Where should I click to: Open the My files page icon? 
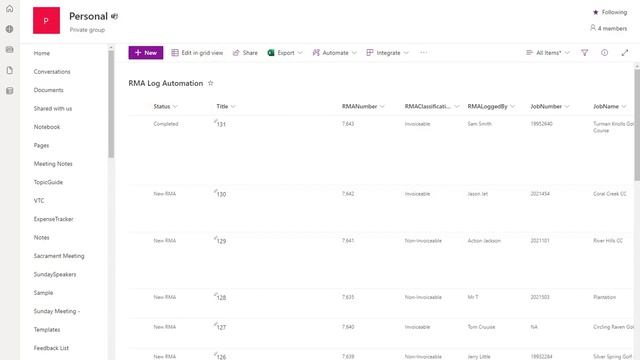(9, 70)
